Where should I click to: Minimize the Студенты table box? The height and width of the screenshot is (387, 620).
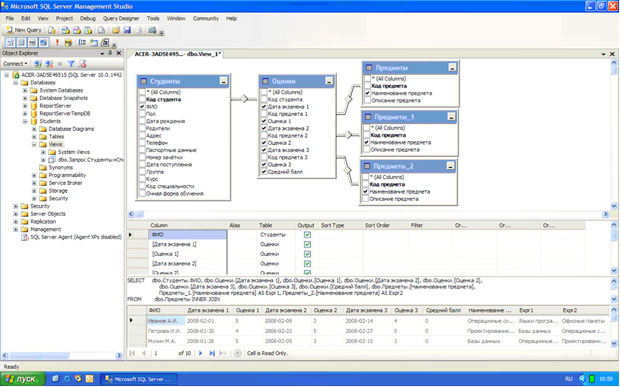[x=223, y=81]
